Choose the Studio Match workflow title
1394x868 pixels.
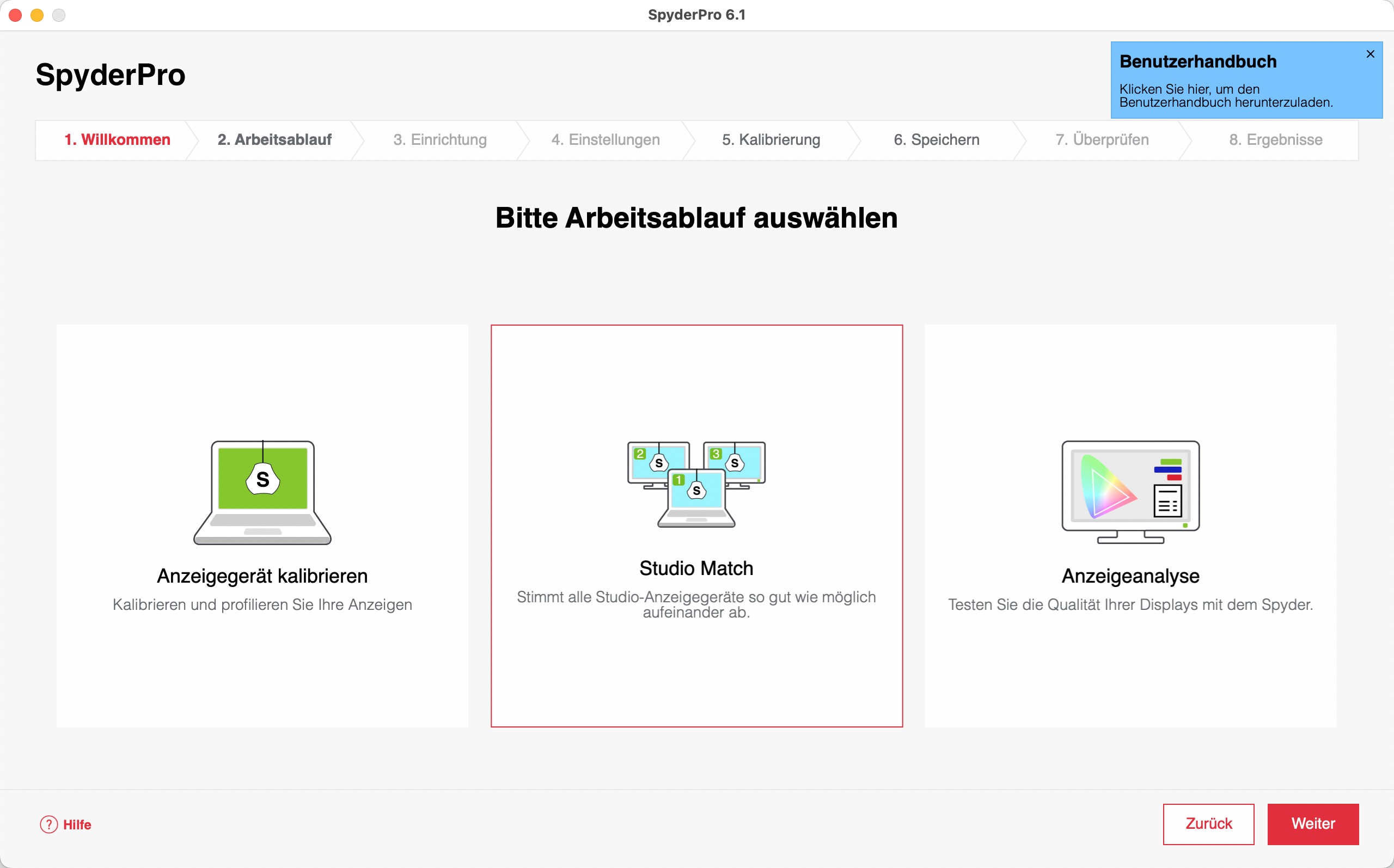pos(696,568)
